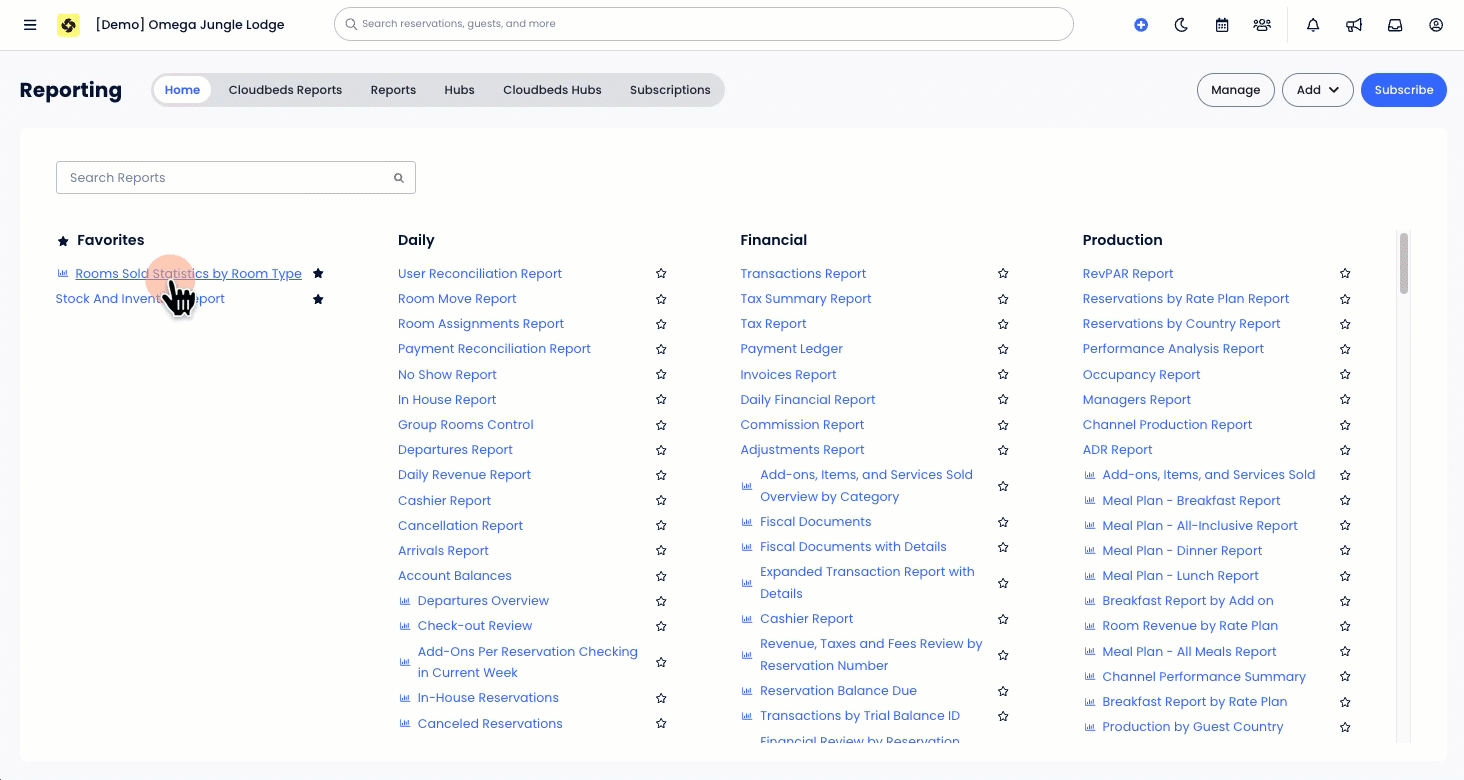Open the blue quick-add plus icon
This screenshot has height=780, width=1464.
click(x=1141, y=25)
